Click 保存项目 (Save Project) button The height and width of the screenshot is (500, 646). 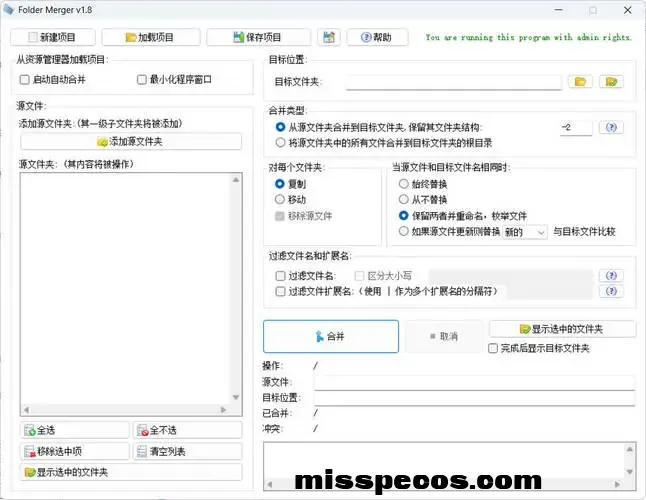point(258,37)
